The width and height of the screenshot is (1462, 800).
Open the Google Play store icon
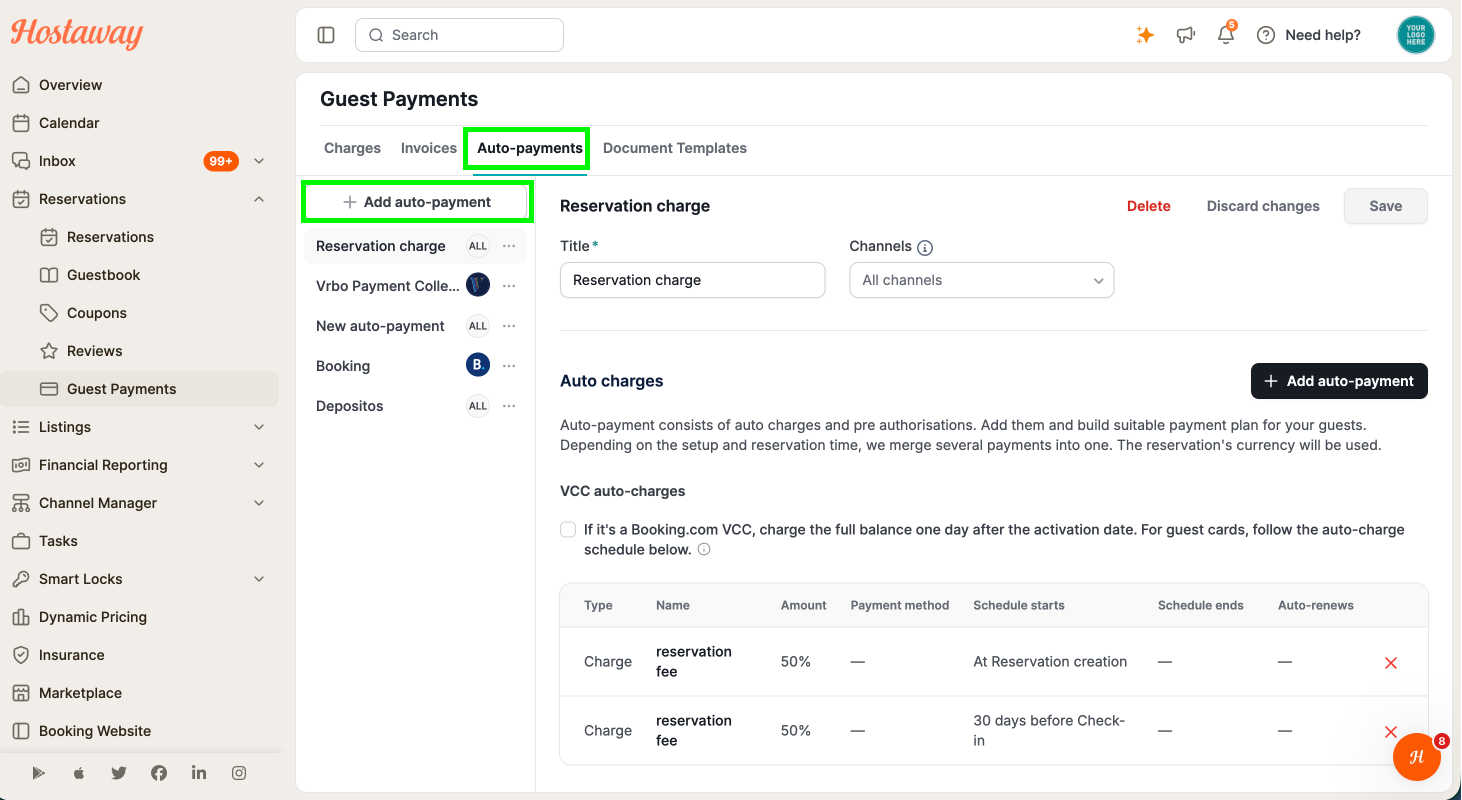(39, 773)
